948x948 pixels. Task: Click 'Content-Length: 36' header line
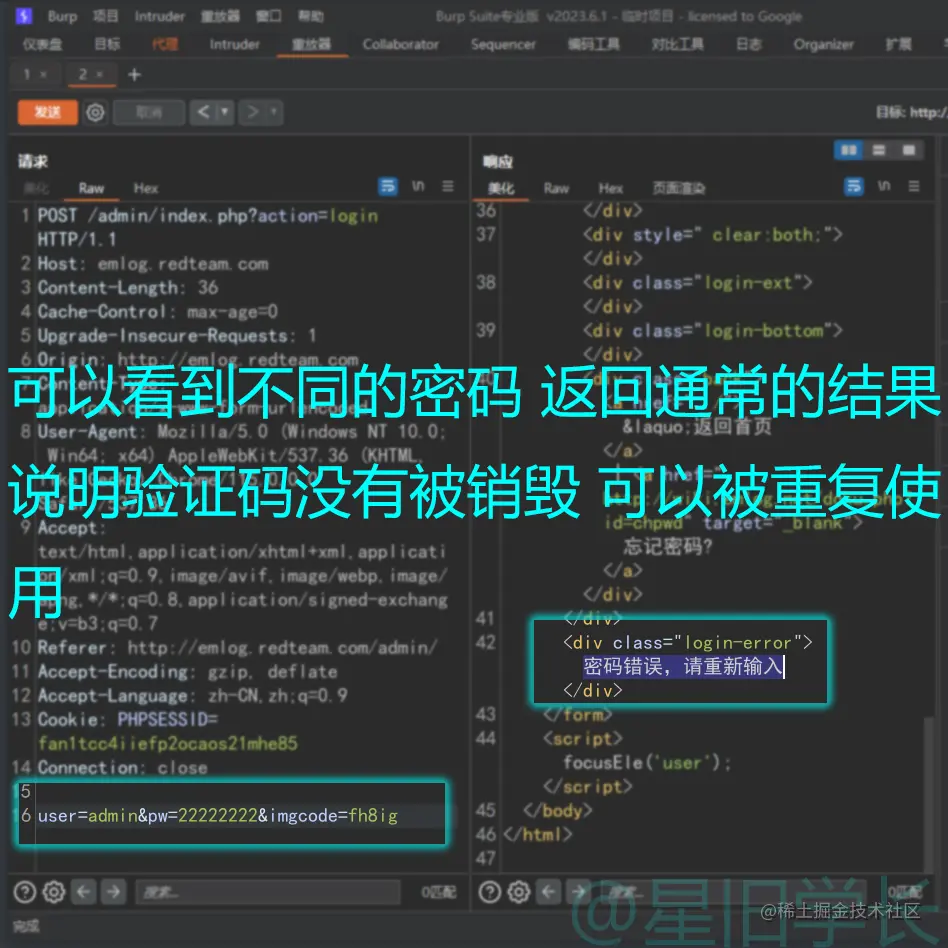pyautogui.click(x=128, y=287)
